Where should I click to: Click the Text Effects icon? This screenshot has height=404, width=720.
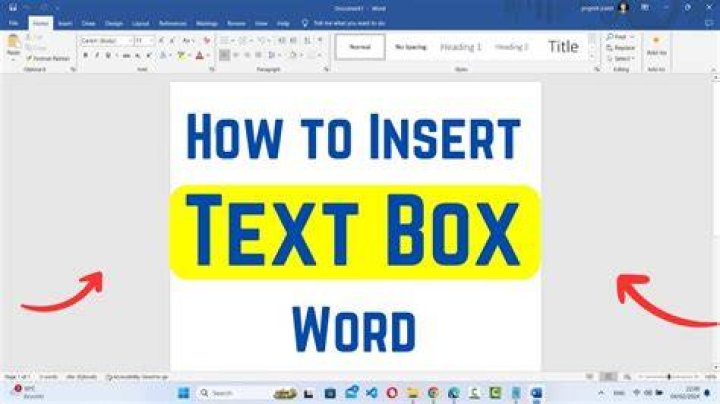[163, 56]
